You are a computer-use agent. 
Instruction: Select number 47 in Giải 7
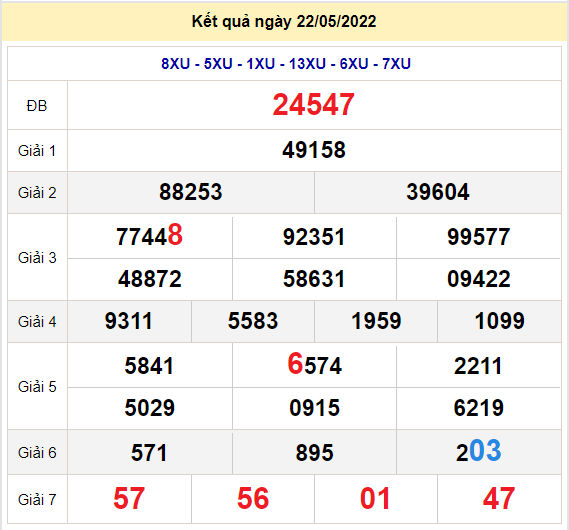[x=499, y=498]
